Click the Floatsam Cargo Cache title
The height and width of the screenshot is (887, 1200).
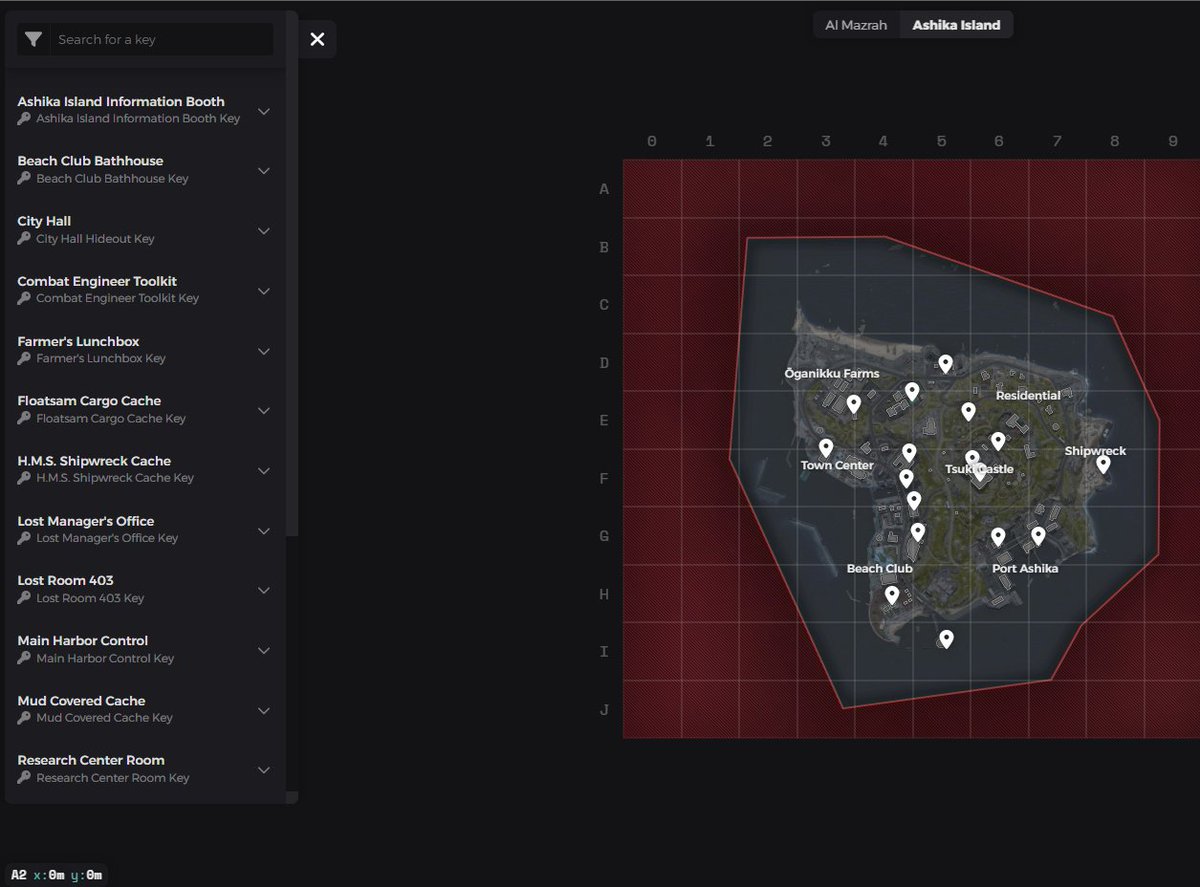pyautogui.click(x=89, y=401)
